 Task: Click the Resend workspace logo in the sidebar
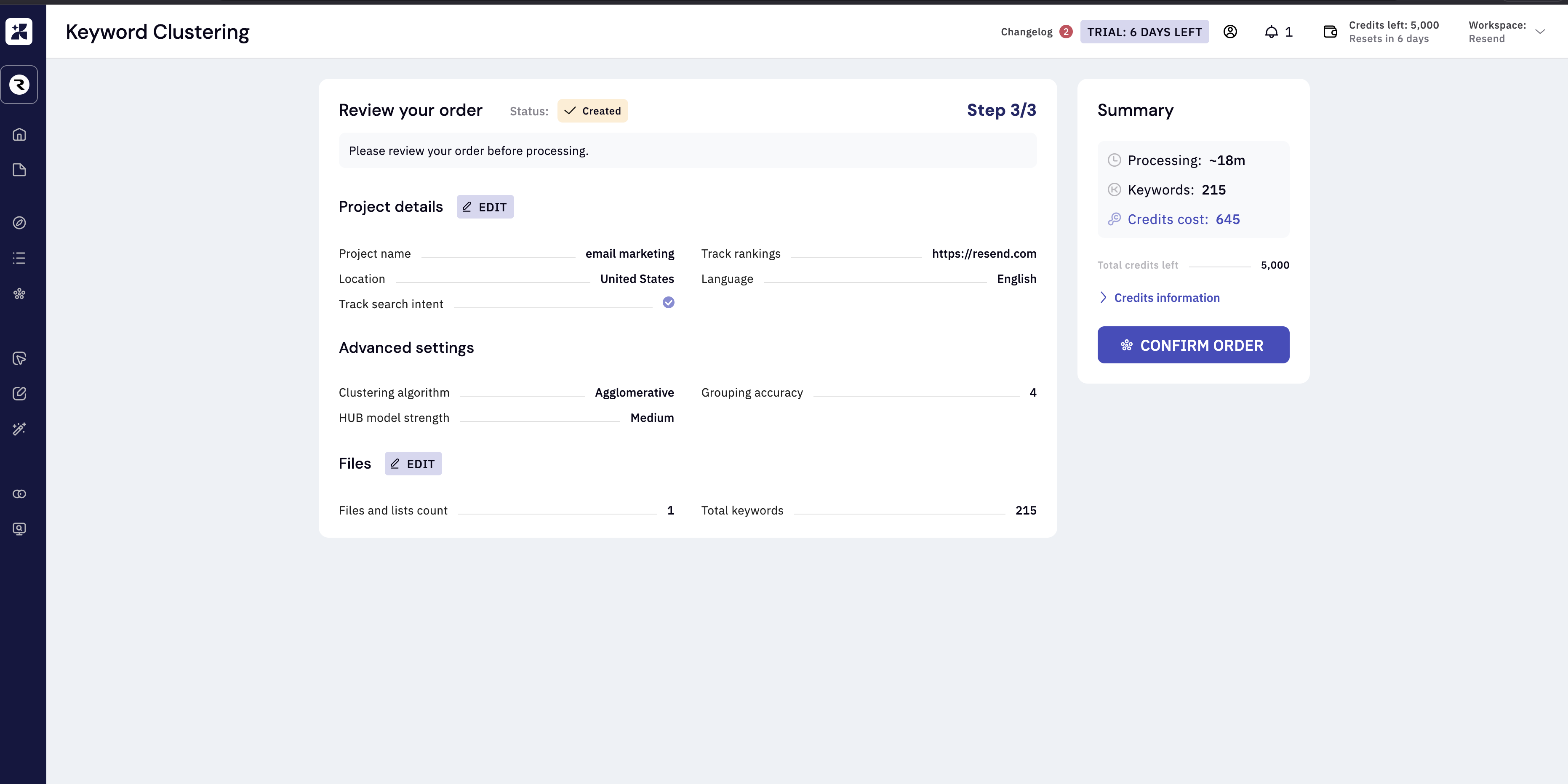point(19,85)
